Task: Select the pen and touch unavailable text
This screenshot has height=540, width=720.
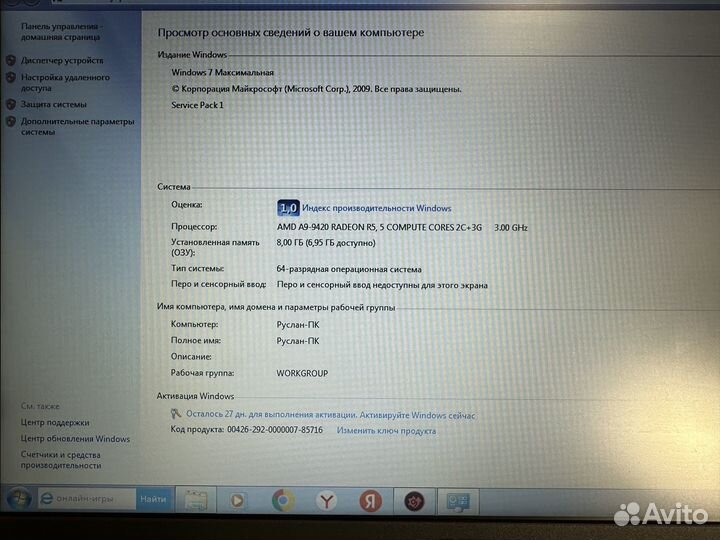Action: click(x=382, y=285)
